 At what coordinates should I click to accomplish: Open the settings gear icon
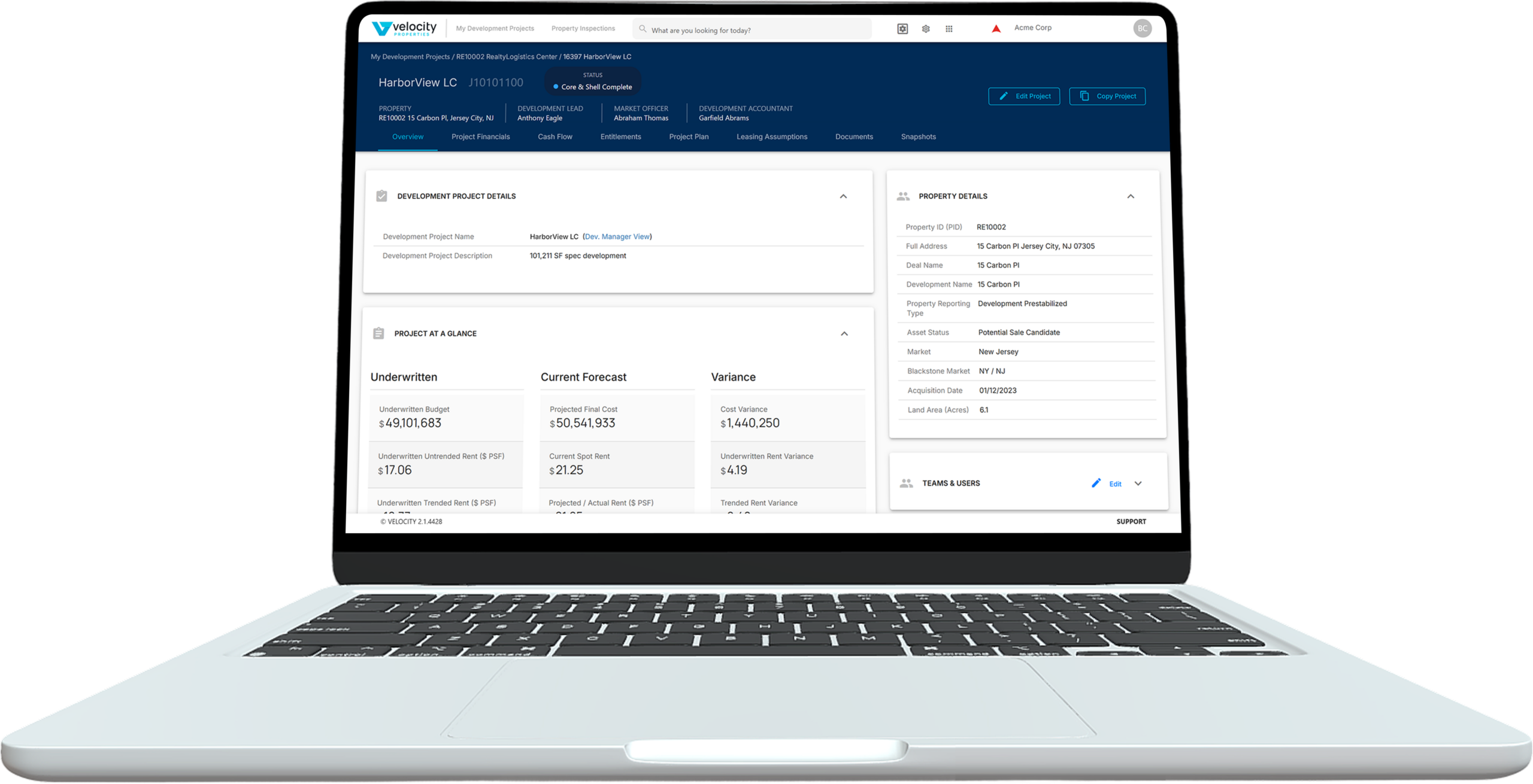pos(926,29)
